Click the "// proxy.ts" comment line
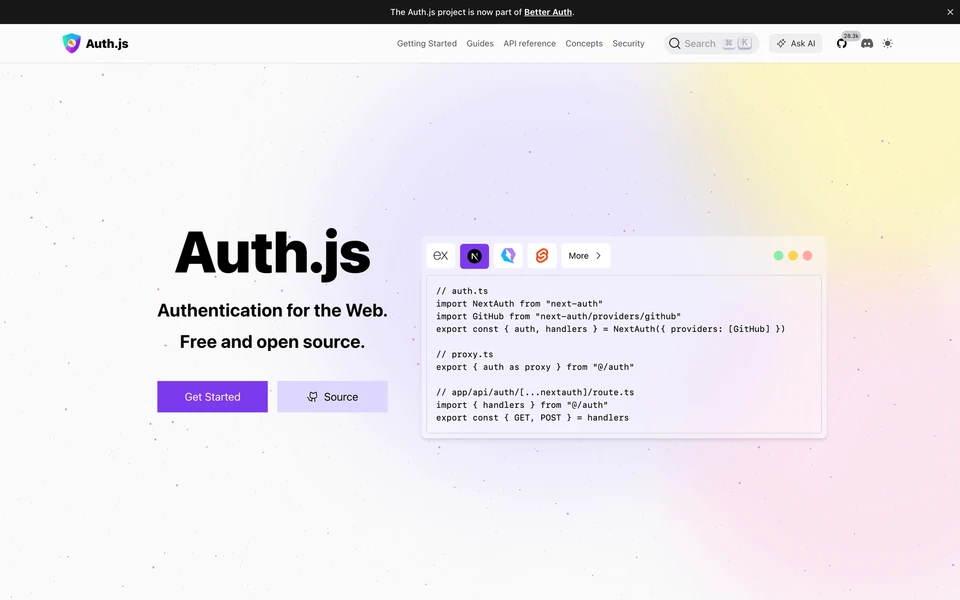960x600 pixels. coord(465,354)
